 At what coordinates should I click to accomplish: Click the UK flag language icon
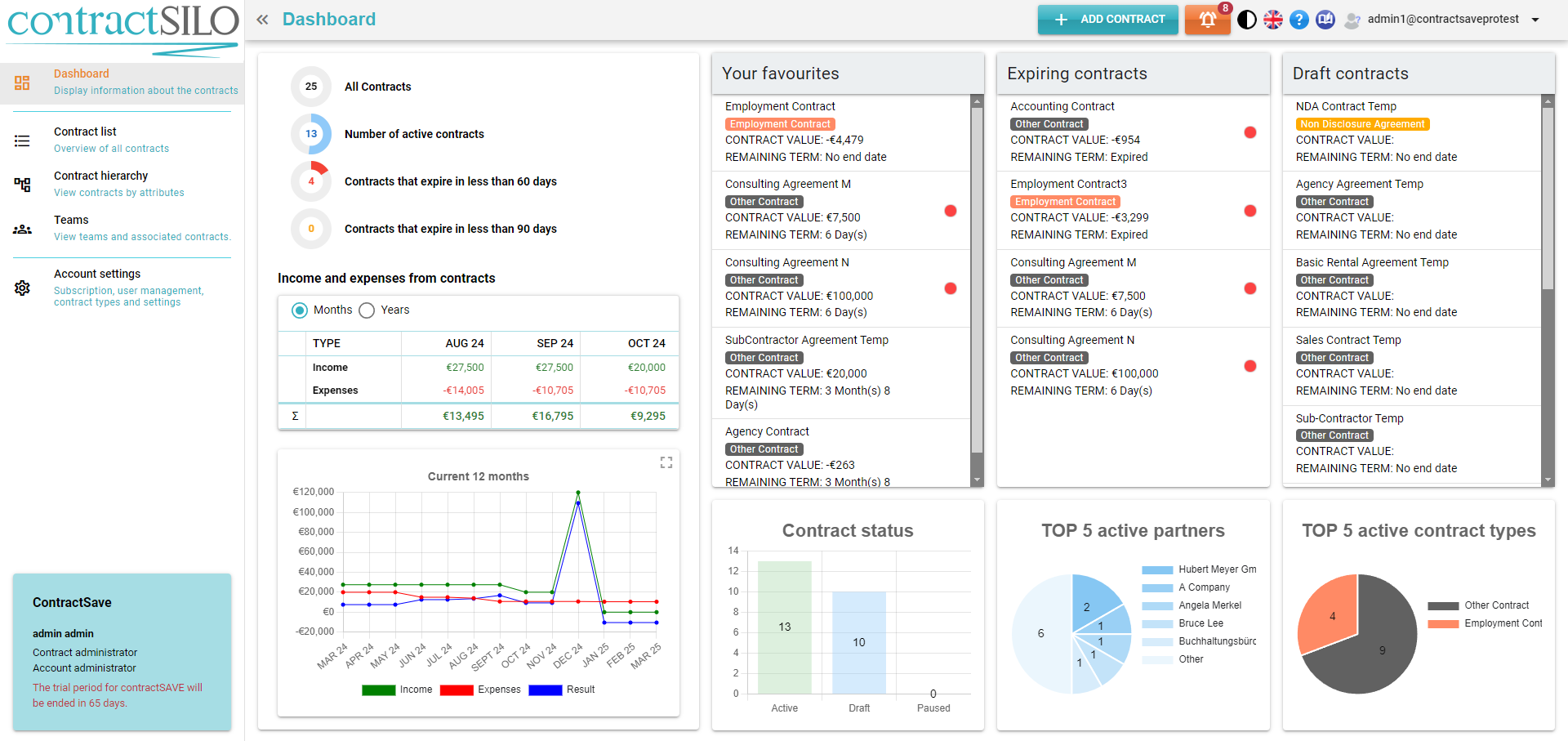click(1272, 20)
